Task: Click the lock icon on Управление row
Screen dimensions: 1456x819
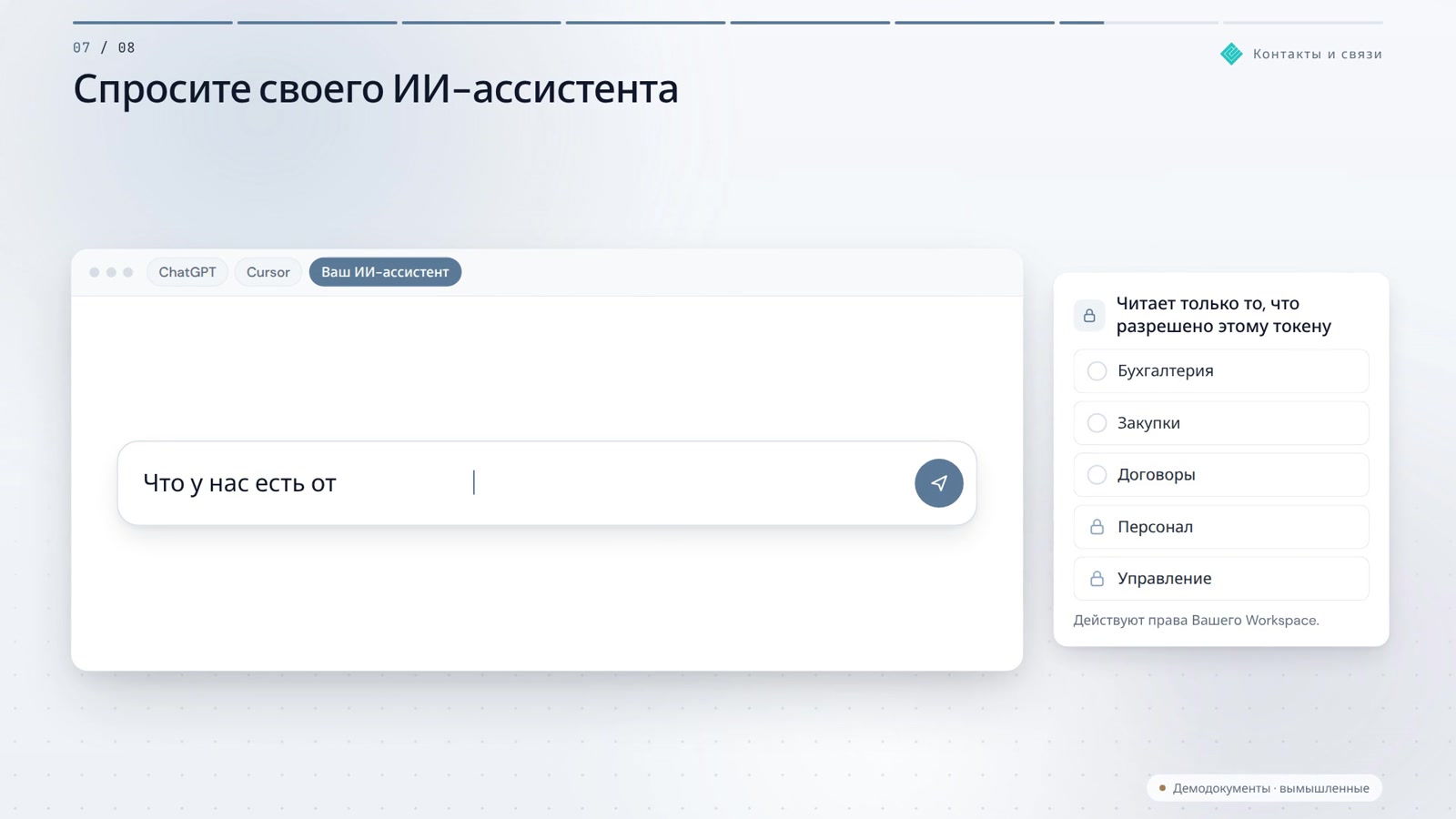Action: [x=1097, y=579]
